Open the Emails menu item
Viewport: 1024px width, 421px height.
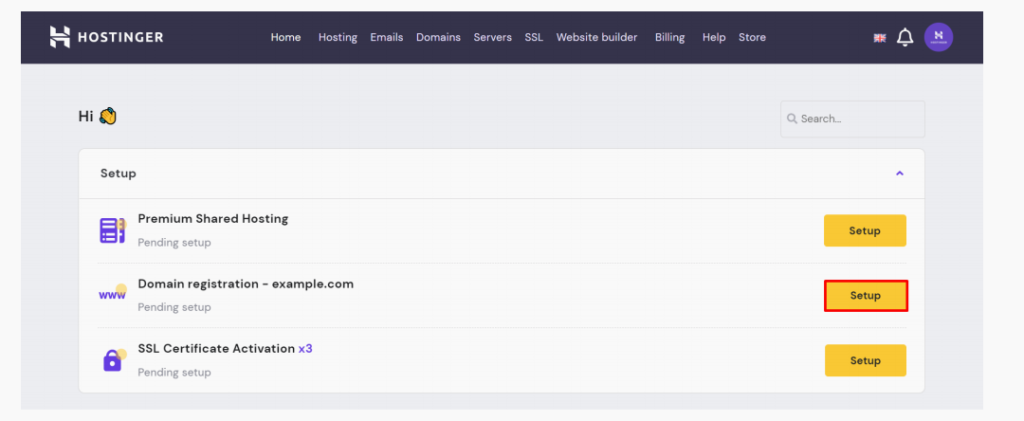pyautogui.click(x=386, y=38)
